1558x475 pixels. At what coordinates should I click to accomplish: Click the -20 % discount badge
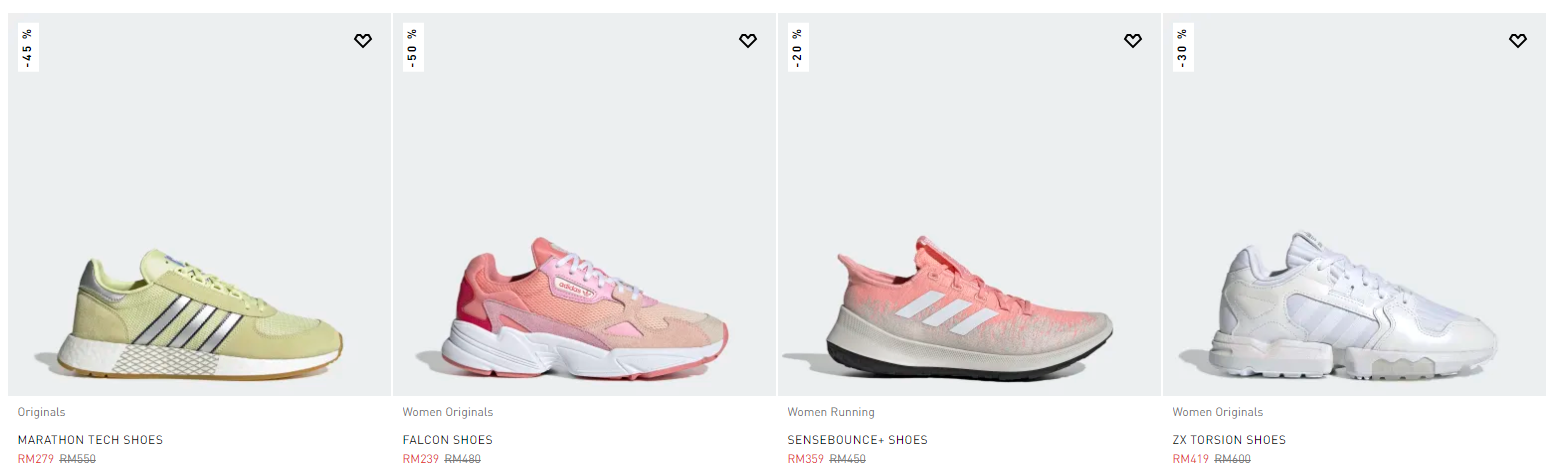797,48
